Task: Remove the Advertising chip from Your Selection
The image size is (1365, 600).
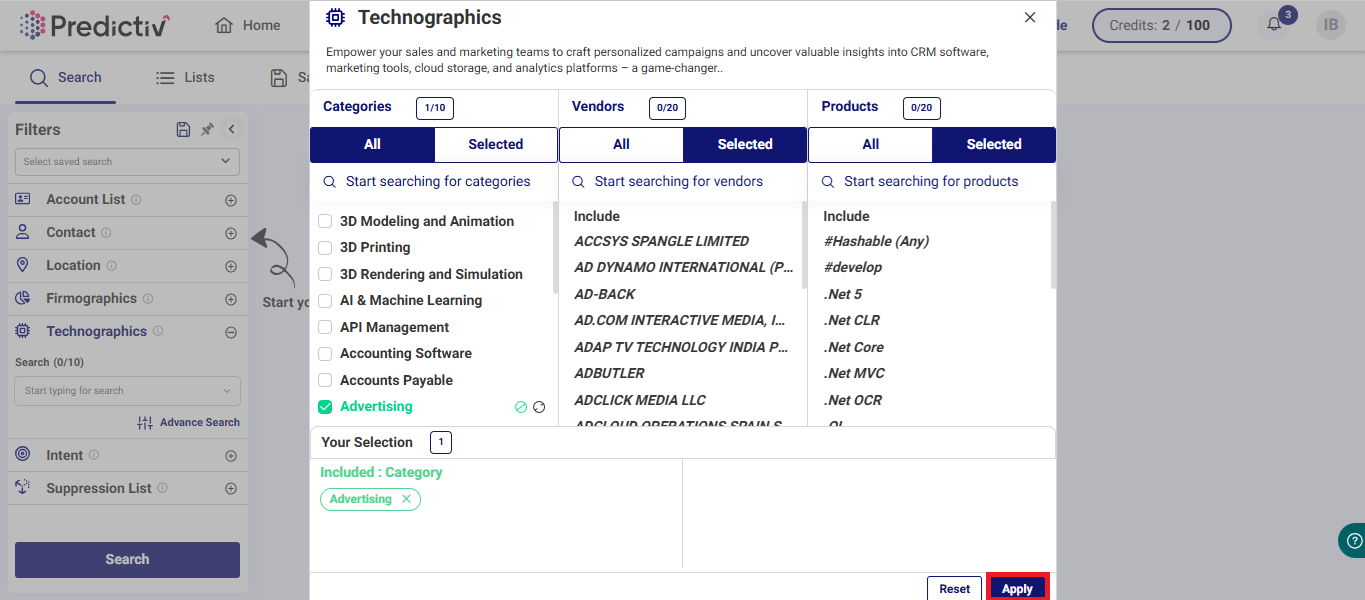Action: 406,499
